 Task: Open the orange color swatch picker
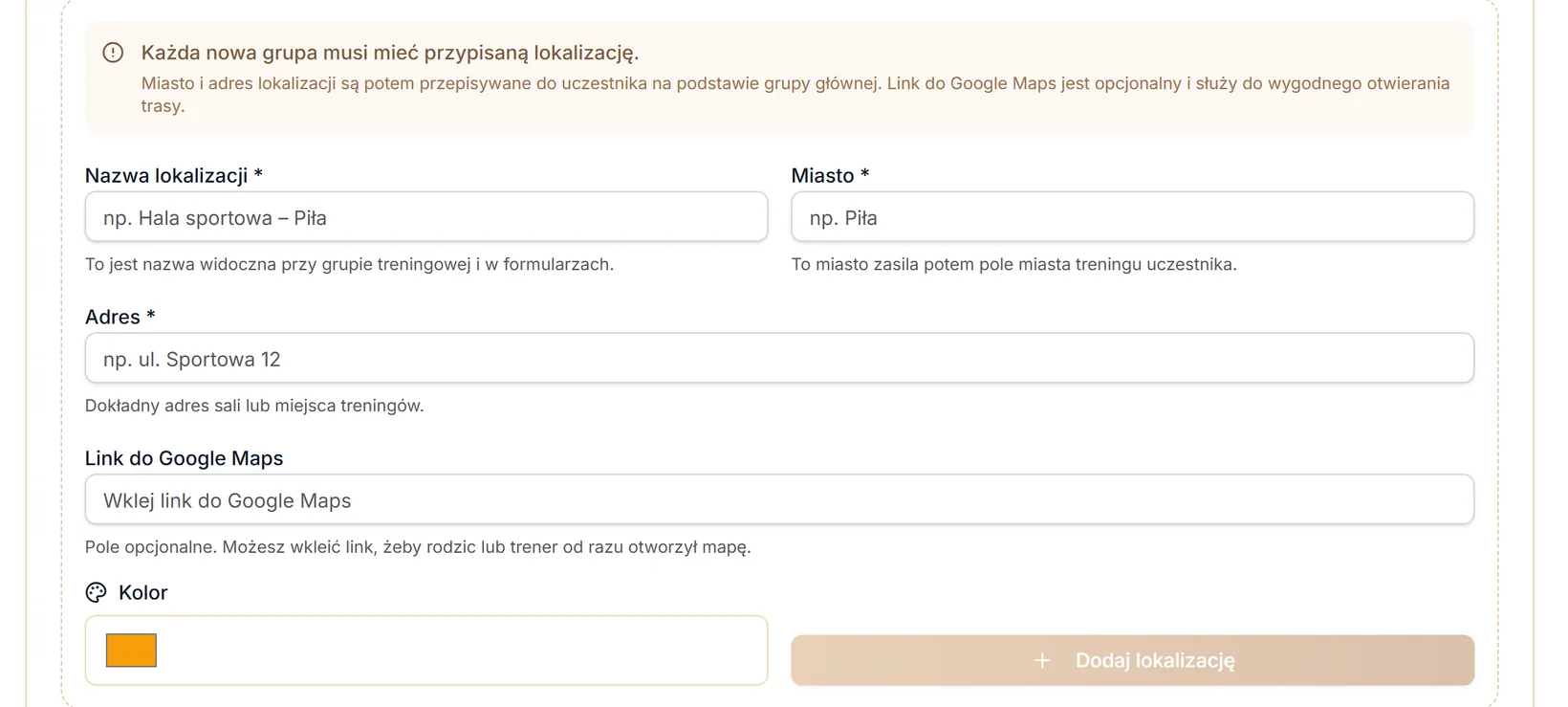click(x=131, y=651)
